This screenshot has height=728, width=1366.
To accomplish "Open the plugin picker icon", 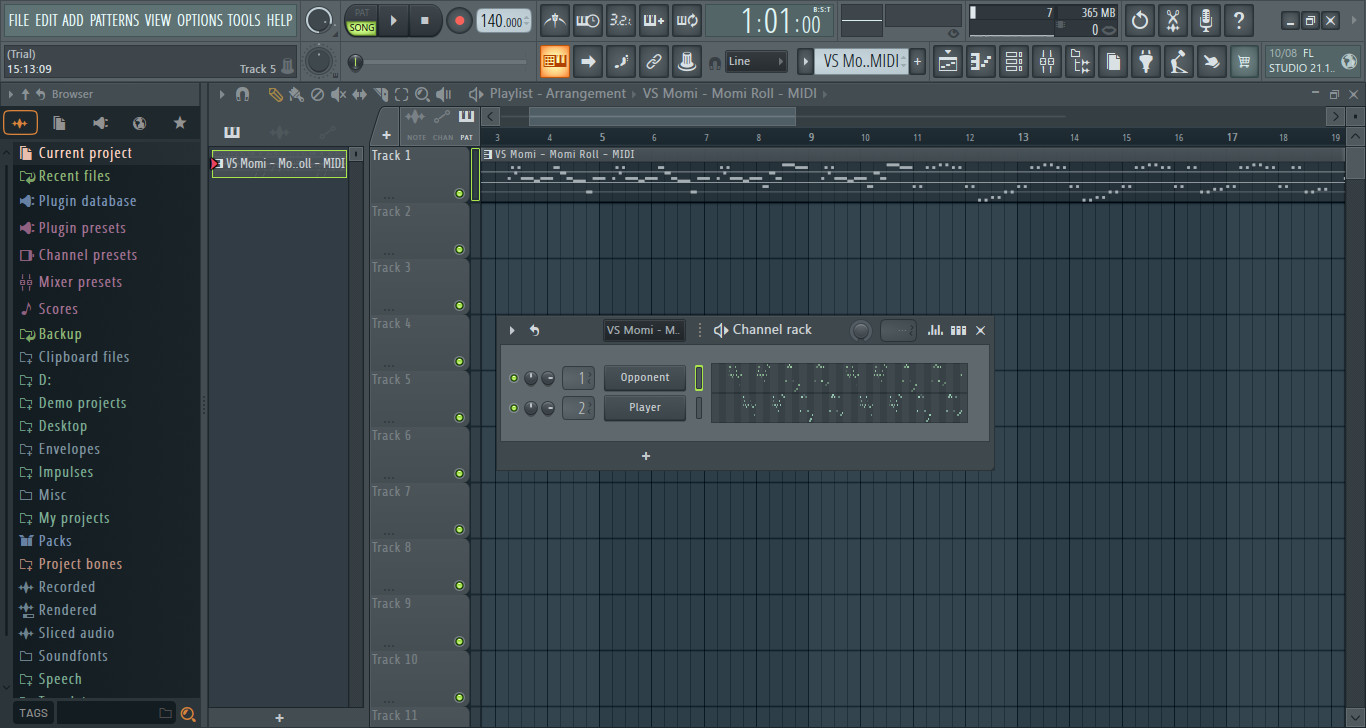I will coord(1145,61).
